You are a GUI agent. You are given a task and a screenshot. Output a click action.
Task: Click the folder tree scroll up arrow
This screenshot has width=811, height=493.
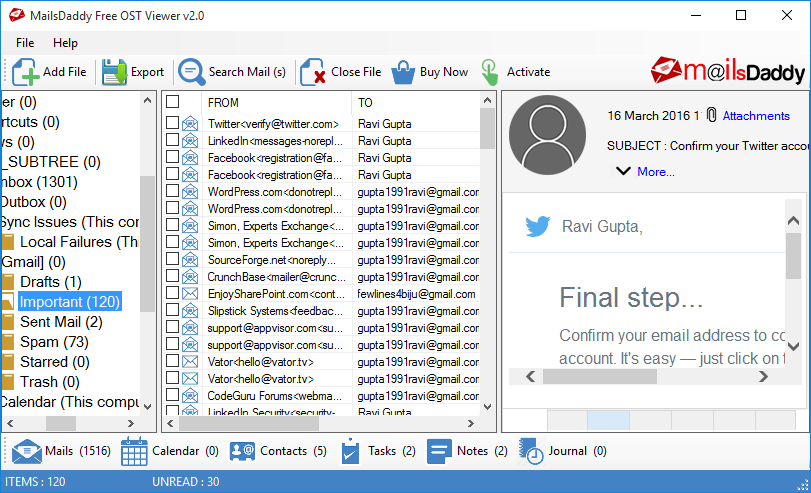click(x=147, y=100)
